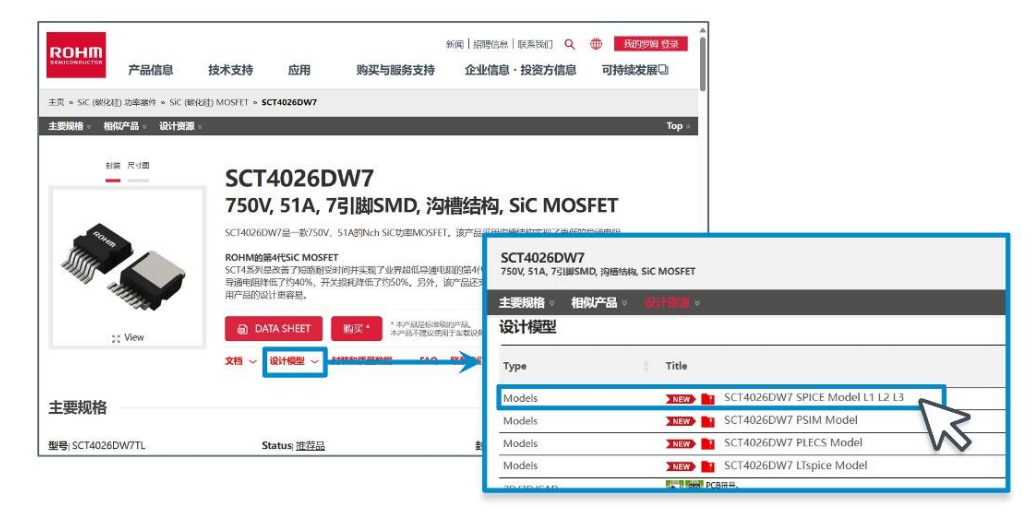The image size is (1035, 514).
Task: Open 企业信息·投资方信息 menu
Action: coord(520,70)
